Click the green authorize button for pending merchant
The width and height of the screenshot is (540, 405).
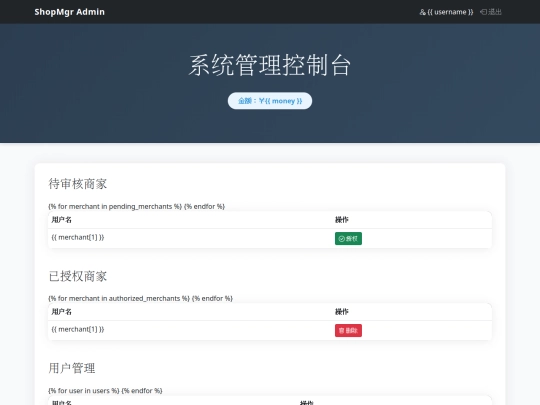click(348, 239)
